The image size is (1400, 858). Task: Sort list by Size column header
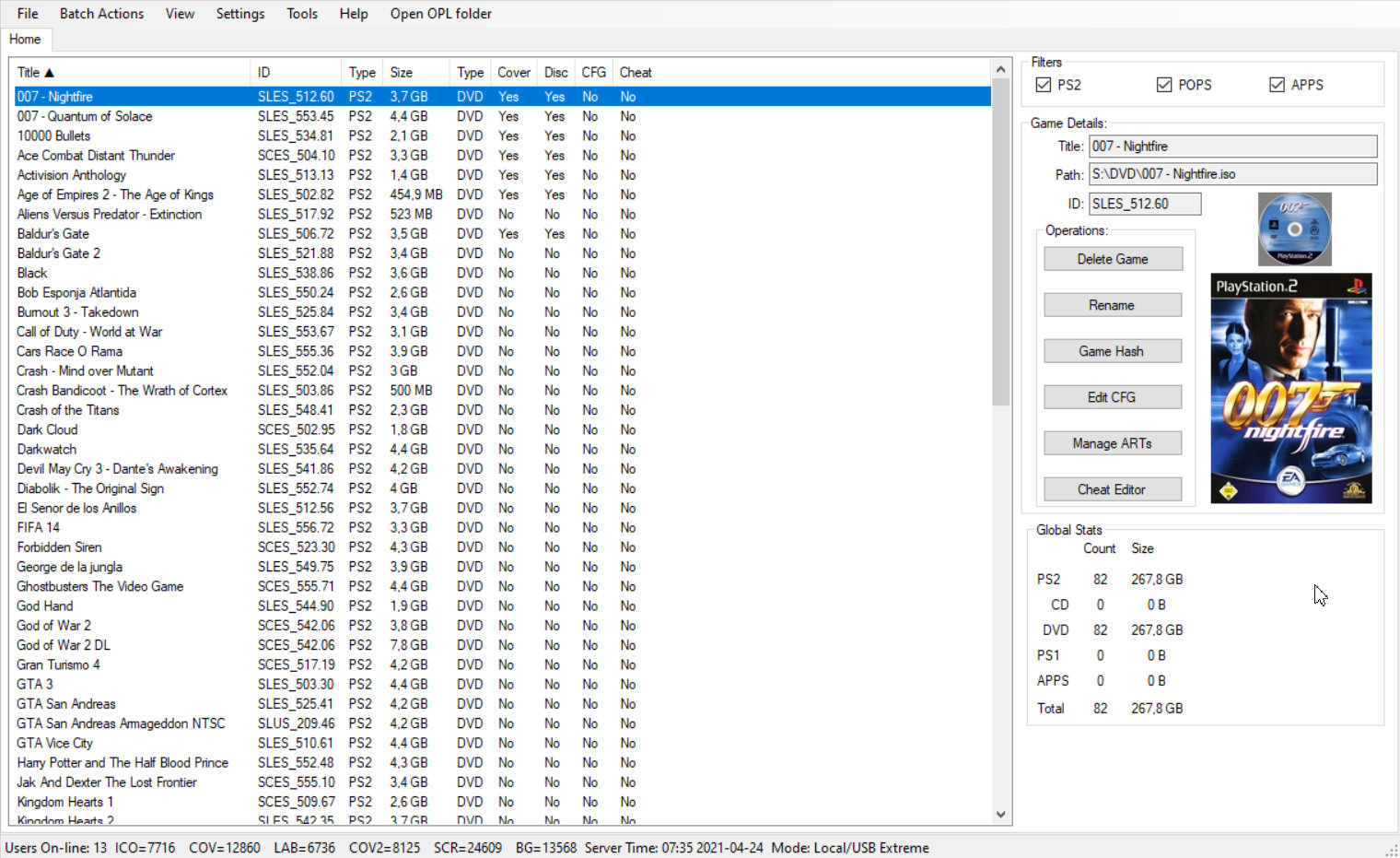click(x=416, y=72)
